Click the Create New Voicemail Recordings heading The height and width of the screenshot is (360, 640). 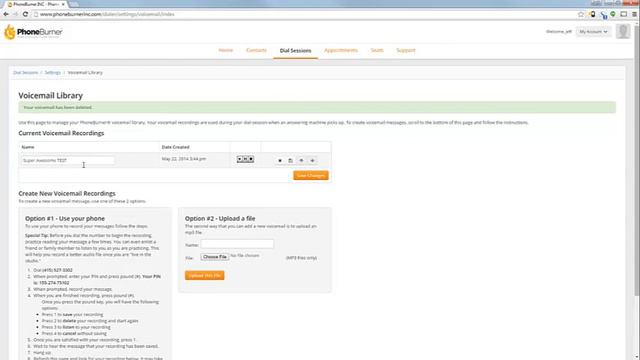(x=67, y=193)
